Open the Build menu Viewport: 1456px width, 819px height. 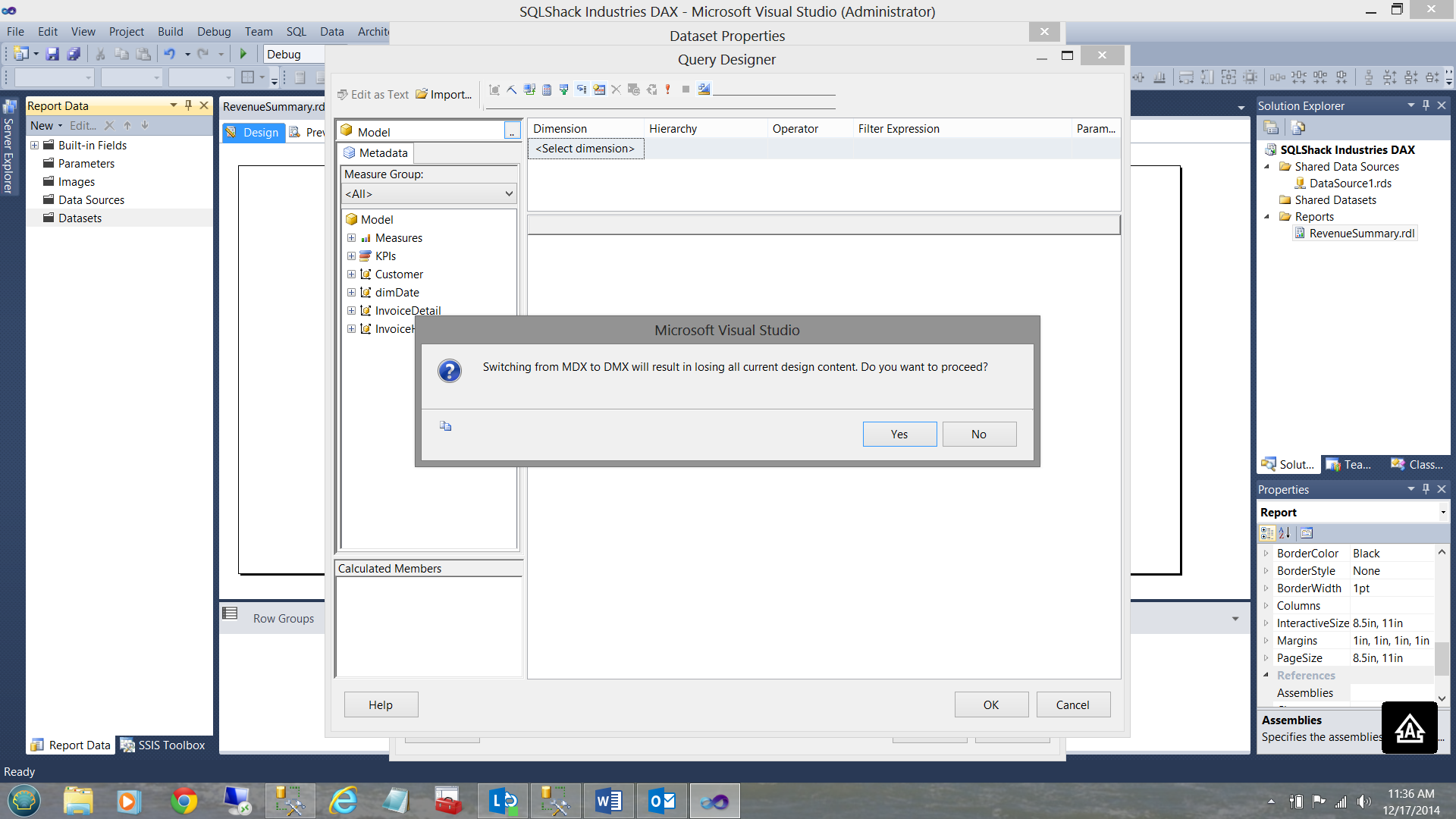pyautogui.click(x=170, y=31)
